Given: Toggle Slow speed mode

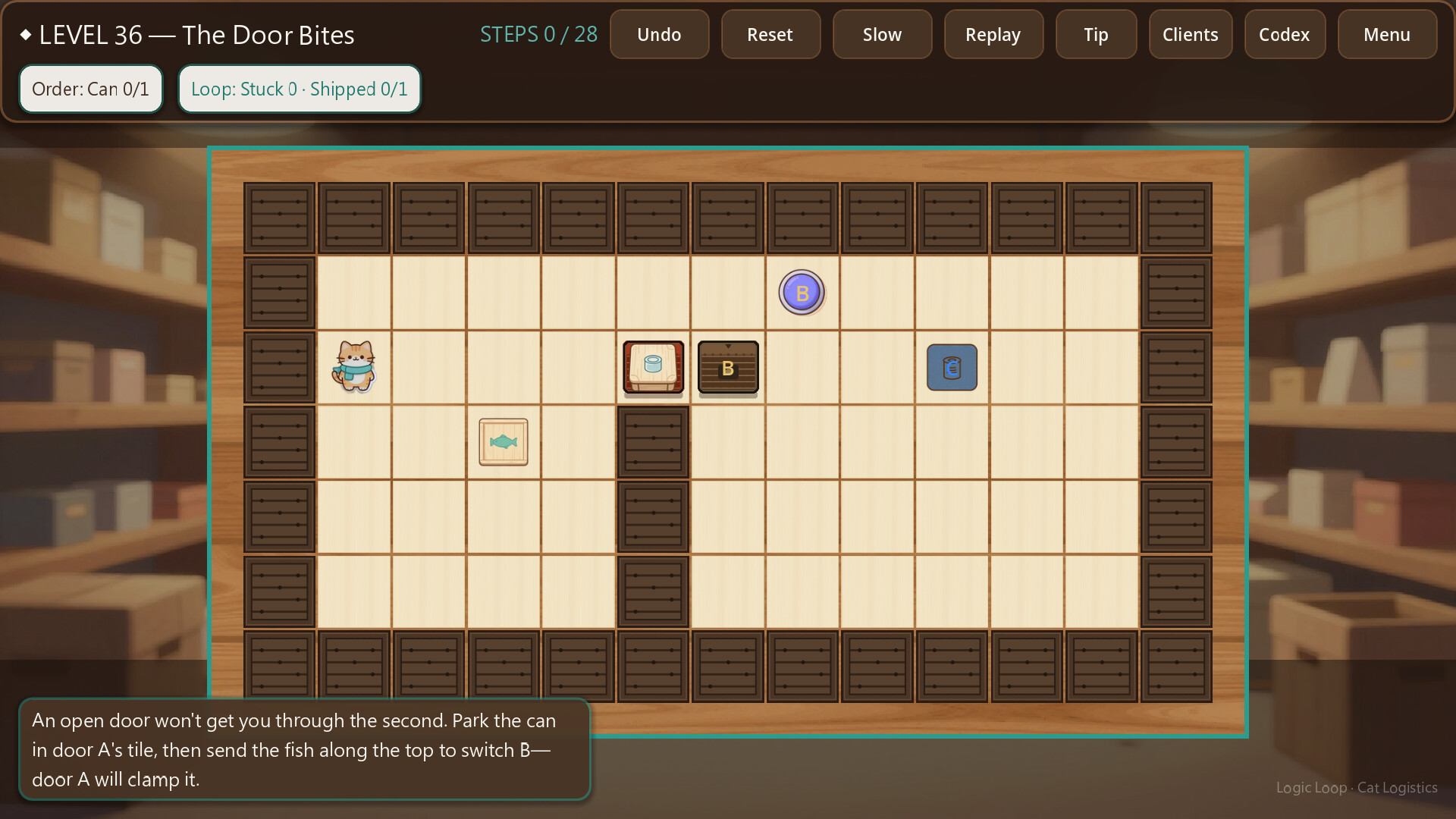Looking at the screenshot, I should pyautogui.click(x=882, y=34).
